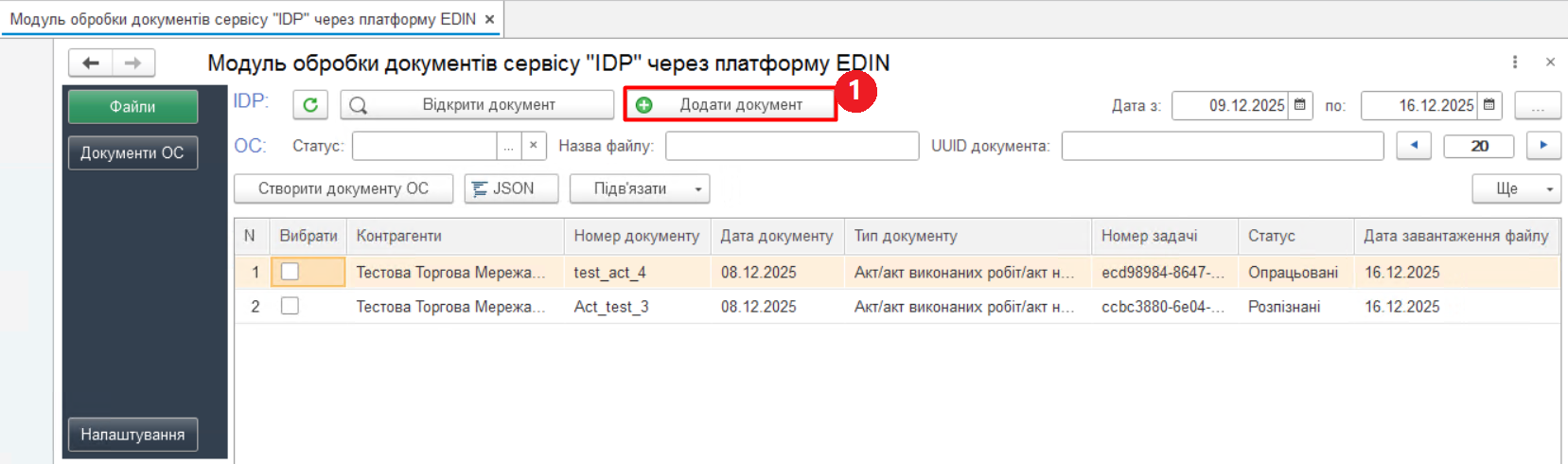This screenshot has width=1568, height=464.
Task: Go to previous page of results
Action: (x=1414, y=146)
